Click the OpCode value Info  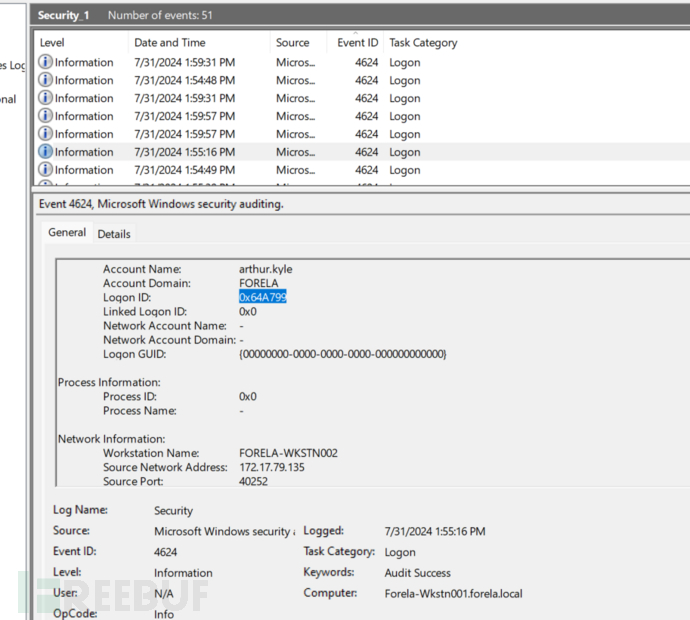164,614
